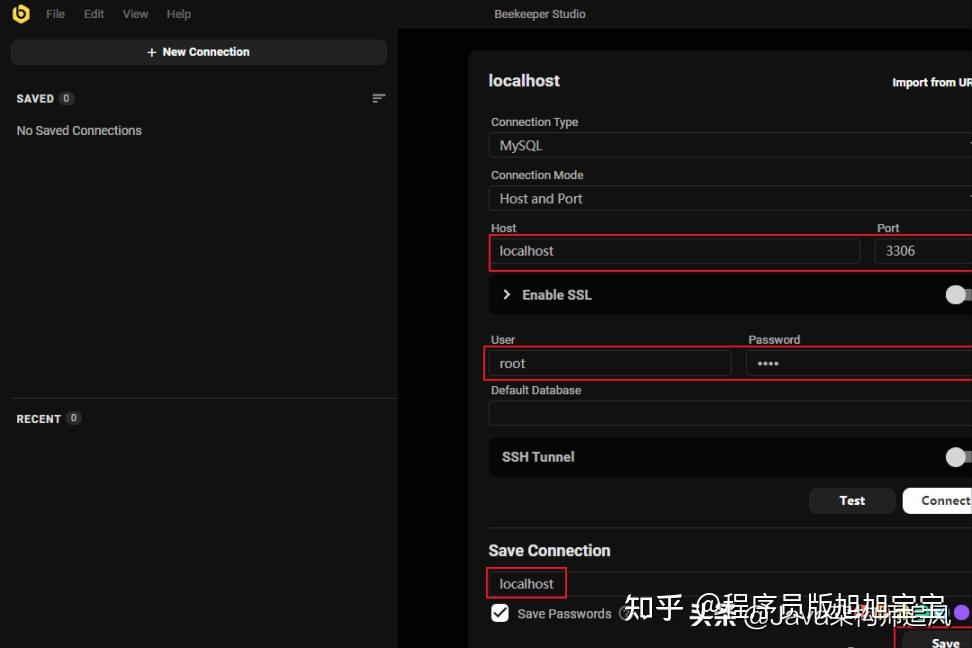This screenshot has width=972, height=648.
Task: Open the Edit menu
Action: click(94, 14)
